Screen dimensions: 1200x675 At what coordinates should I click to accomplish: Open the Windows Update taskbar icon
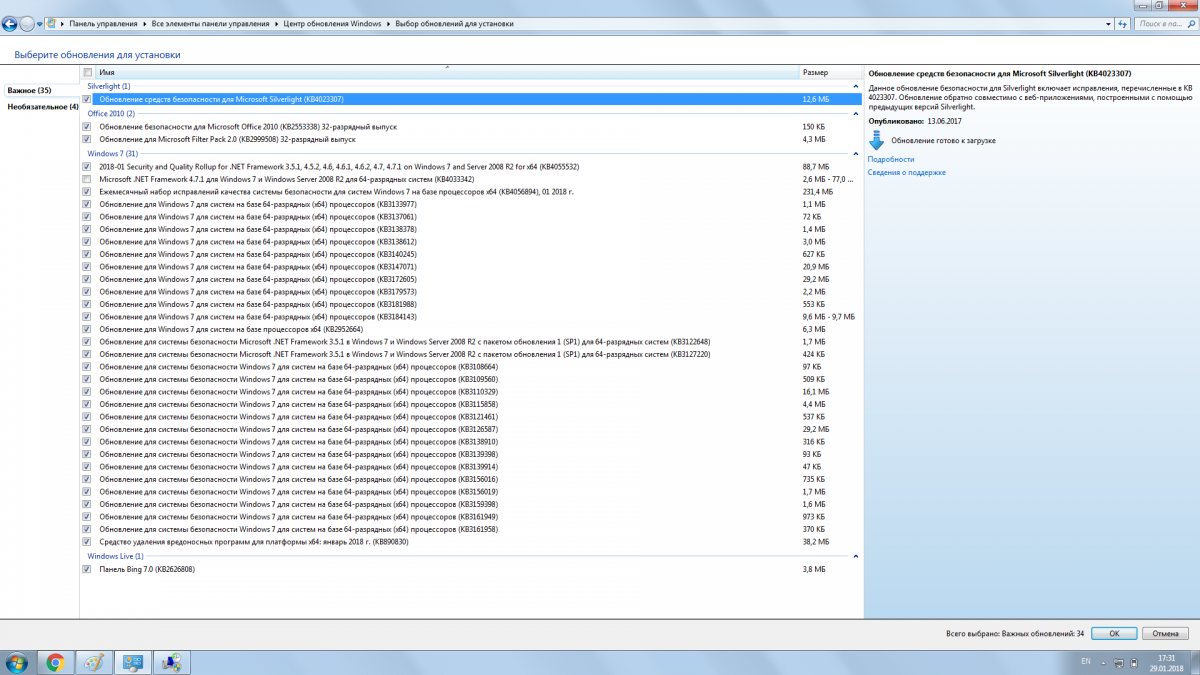(171, 662)
